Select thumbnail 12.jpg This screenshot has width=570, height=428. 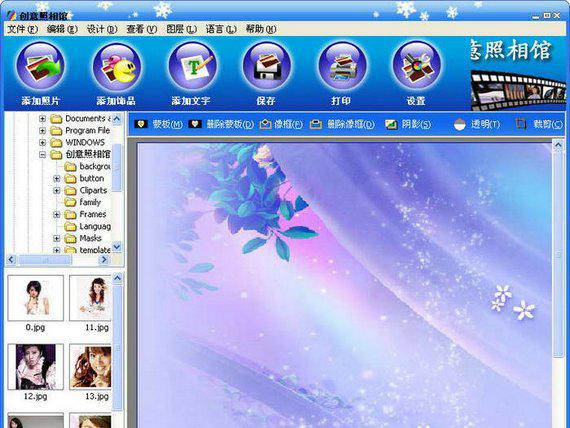pyautogui.click(x=35, y=367)
